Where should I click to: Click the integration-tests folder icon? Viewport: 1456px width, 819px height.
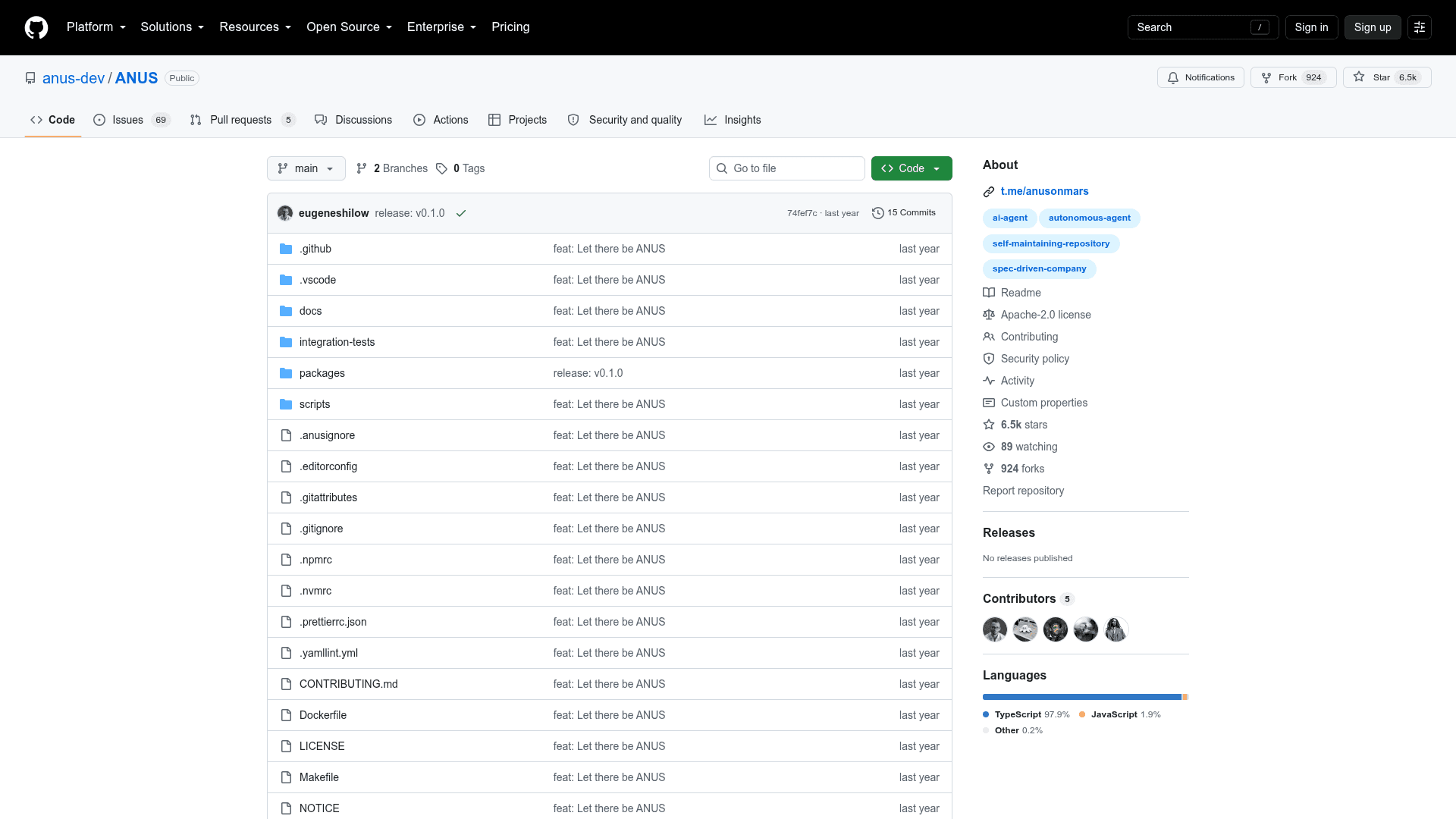pos(286,342)
